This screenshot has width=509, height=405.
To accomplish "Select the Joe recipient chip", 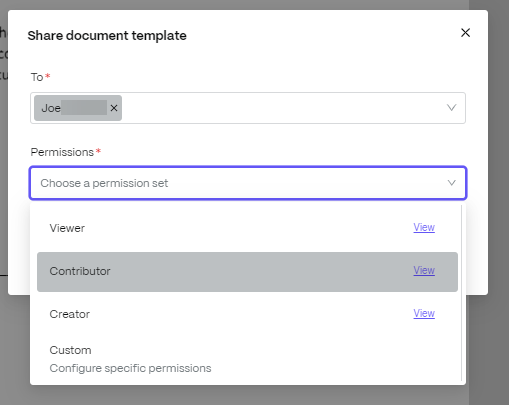I will click(72, 108).
